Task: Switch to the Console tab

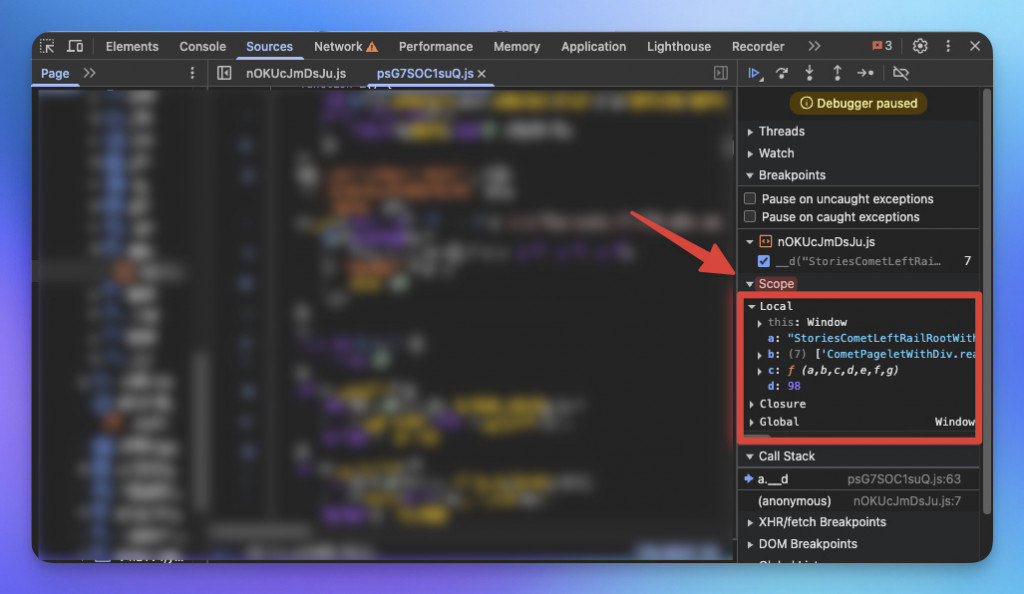Action: pyautogui.click(x=202, y=46)
